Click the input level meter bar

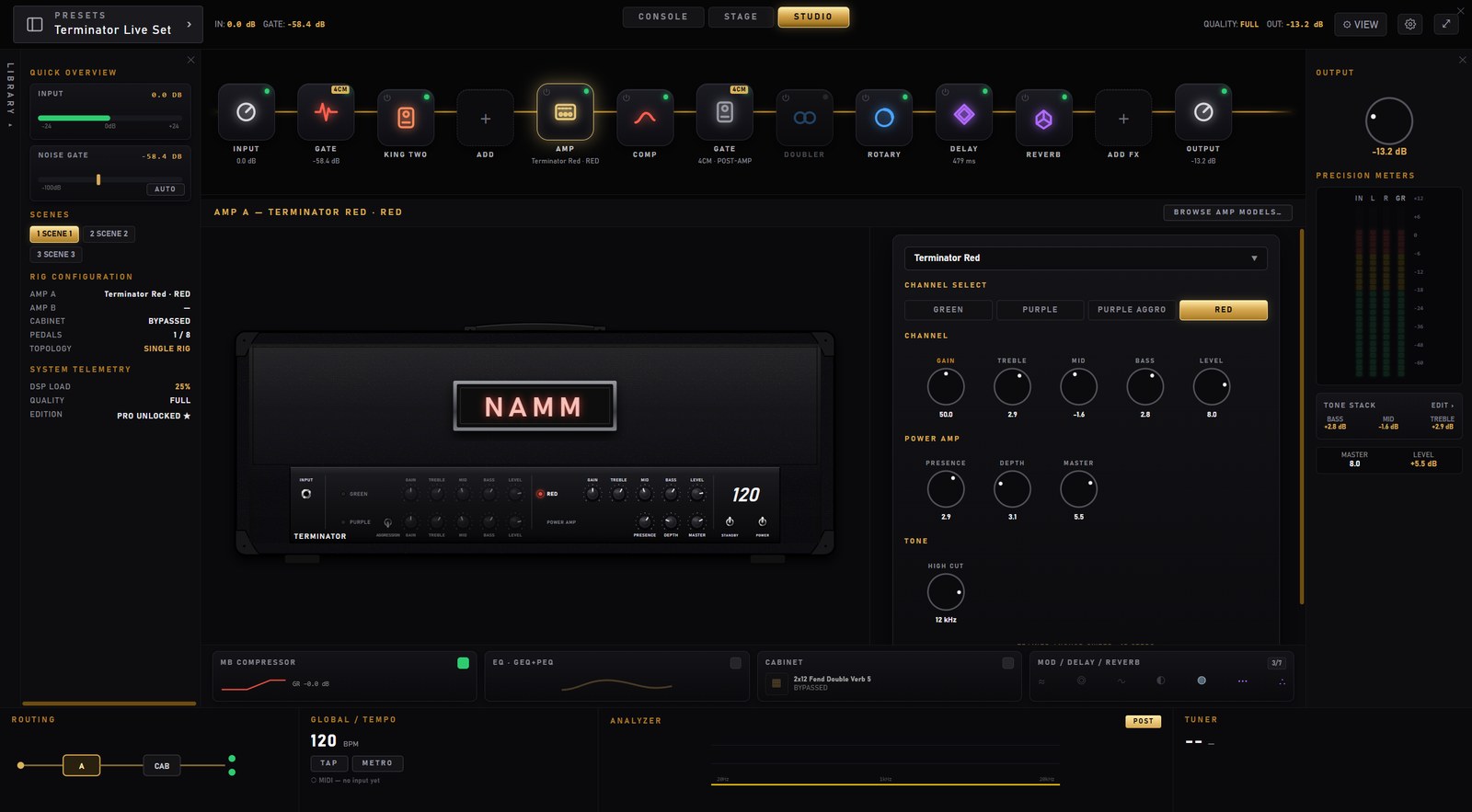tap(109, 118)
